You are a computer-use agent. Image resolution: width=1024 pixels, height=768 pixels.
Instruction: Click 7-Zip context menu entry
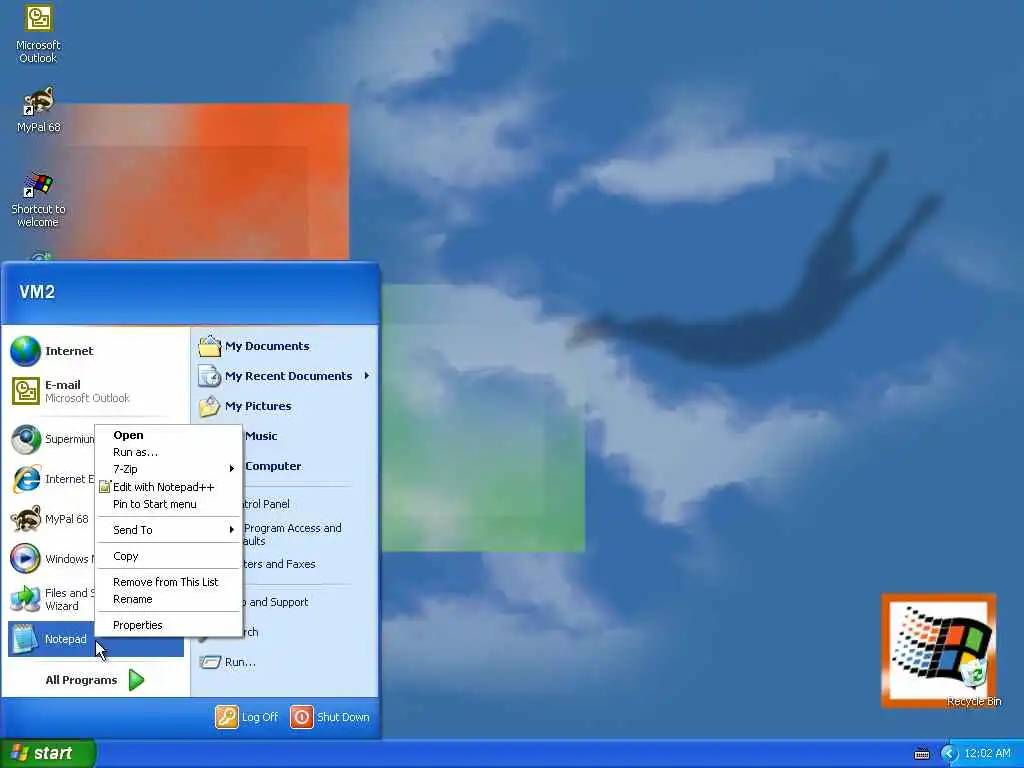click(x=168, y=469)
